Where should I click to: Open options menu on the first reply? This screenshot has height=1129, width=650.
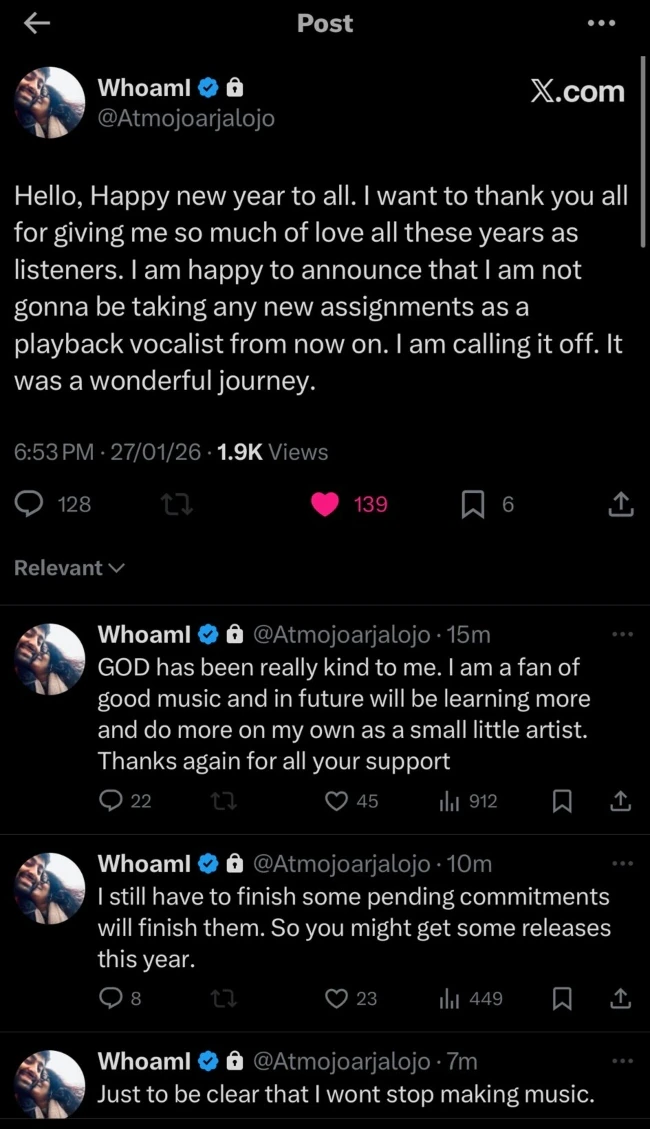tap(622, 633)
